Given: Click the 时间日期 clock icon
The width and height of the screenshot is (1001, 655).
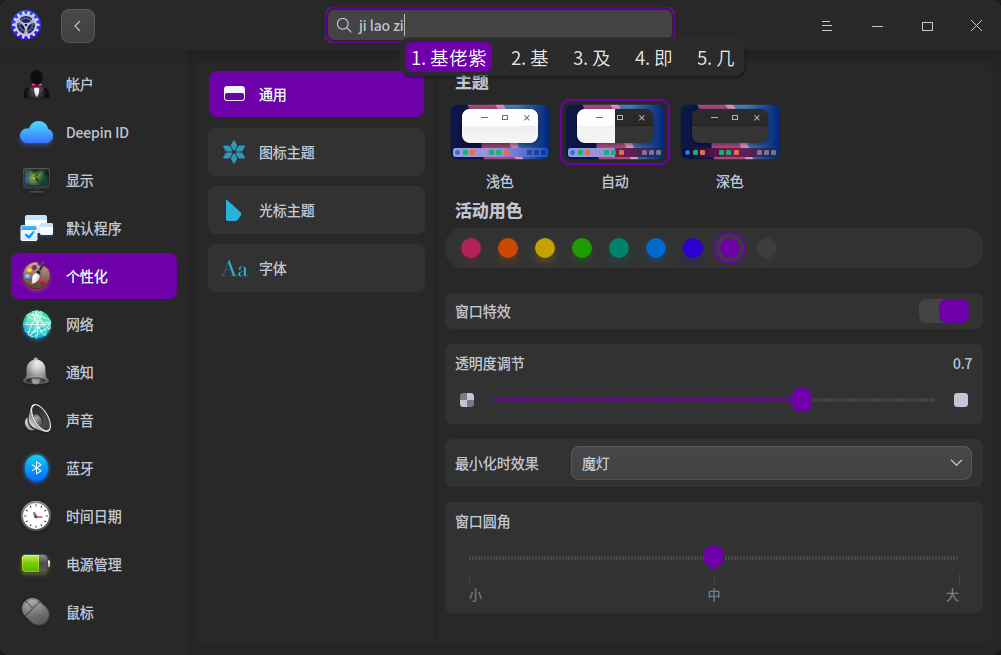Looking at the screenshot, I should tap(36, 516).
